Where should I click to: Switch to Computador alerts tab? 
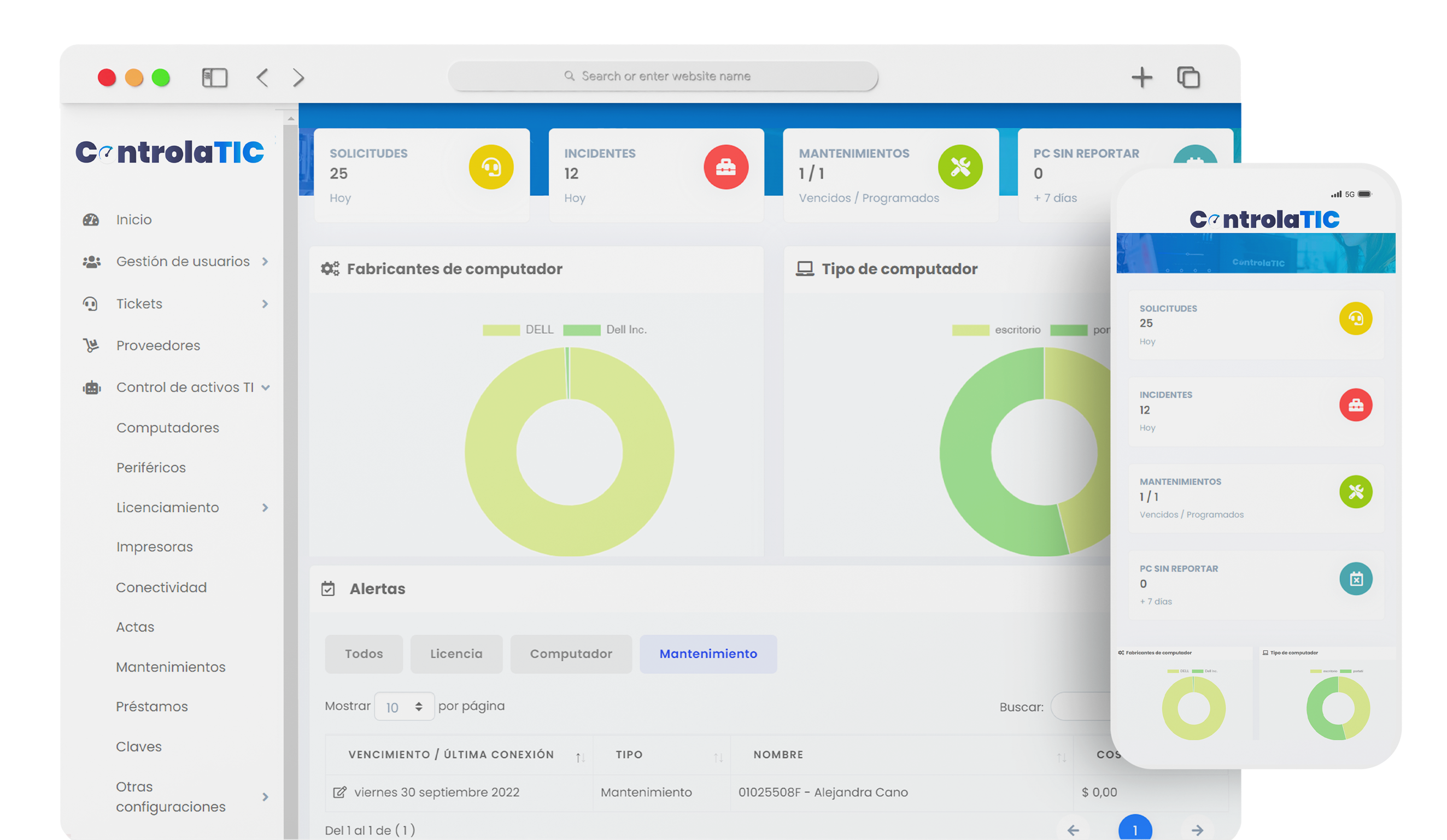[571, 654]
